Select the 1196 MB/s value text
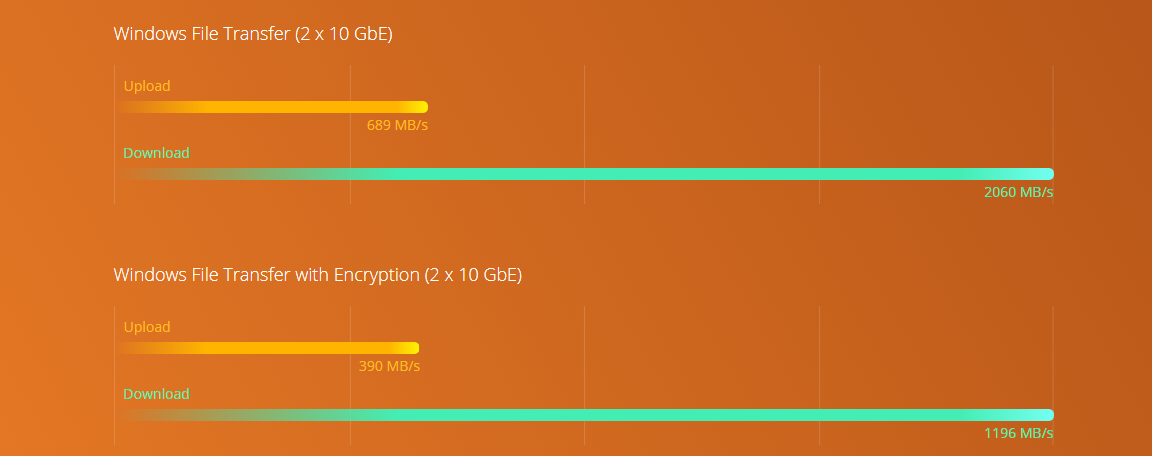 coord(1019,433)
